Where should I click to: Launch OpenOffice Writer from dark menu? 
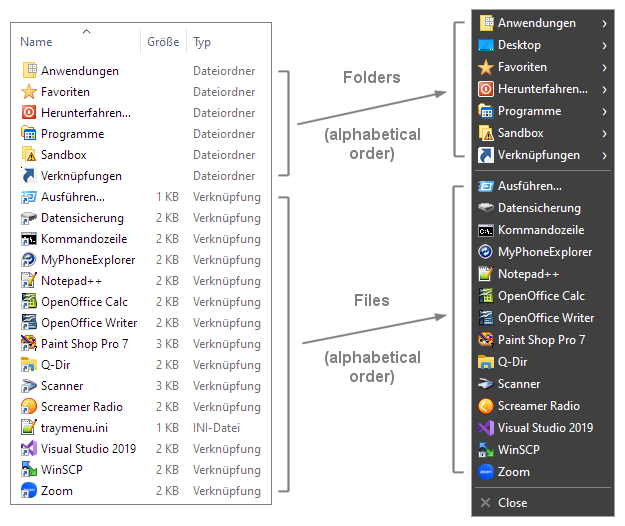[x=543, y=318]
